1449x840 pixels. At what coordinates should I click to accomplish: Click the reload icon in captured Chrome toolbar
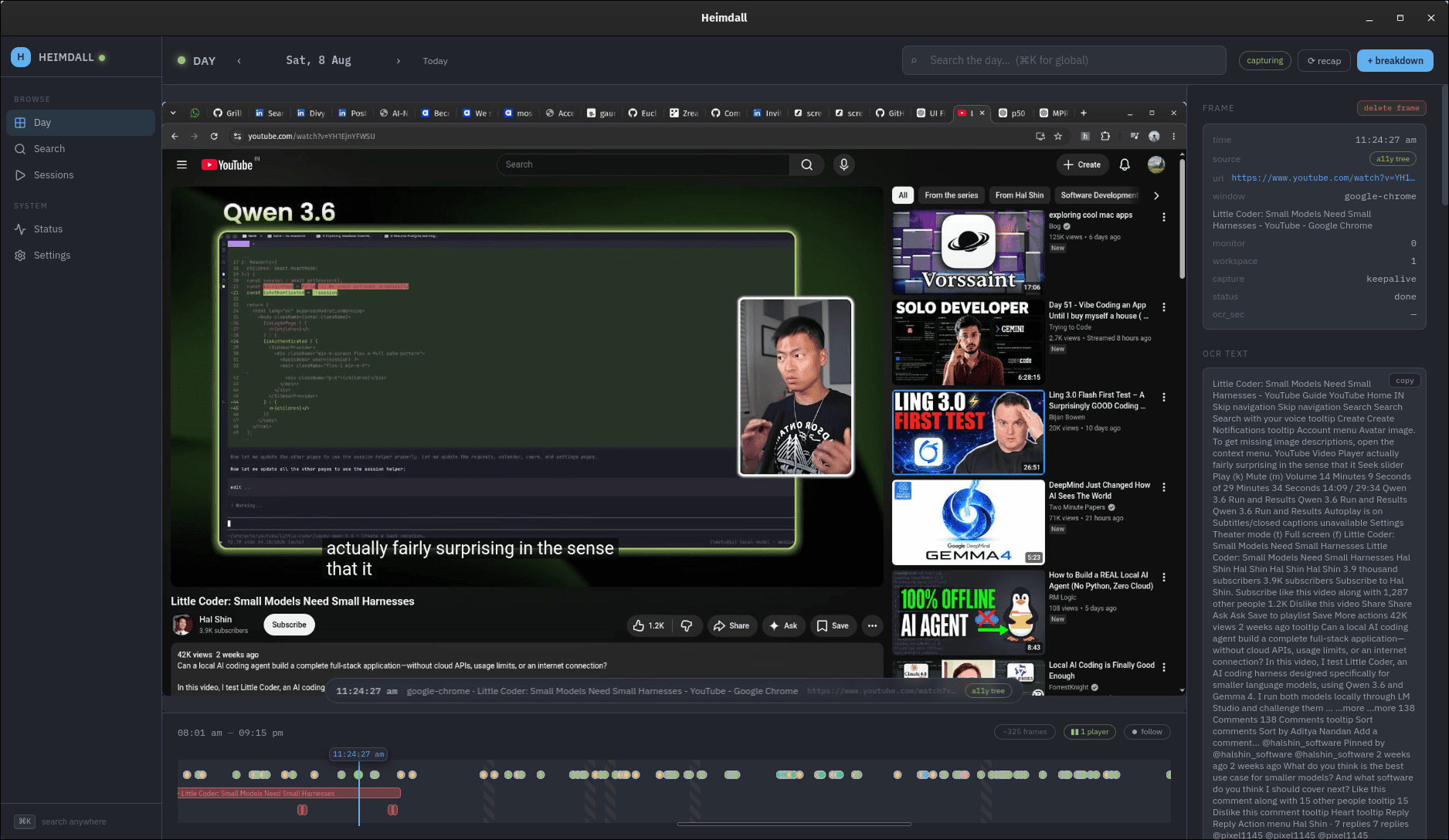(214, 137)
